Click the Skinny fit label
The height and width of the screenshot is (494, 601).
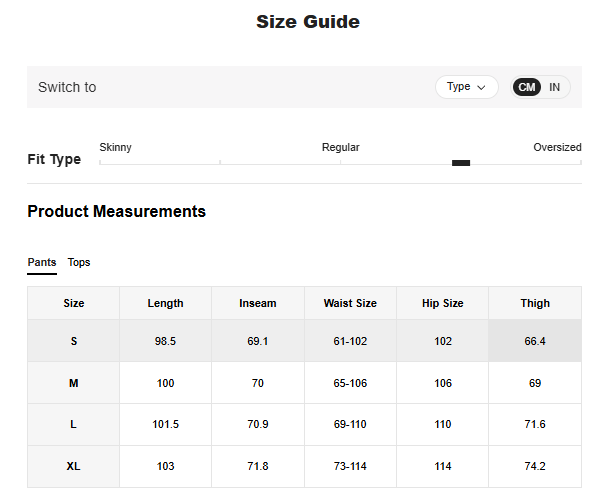pos(116,147)
